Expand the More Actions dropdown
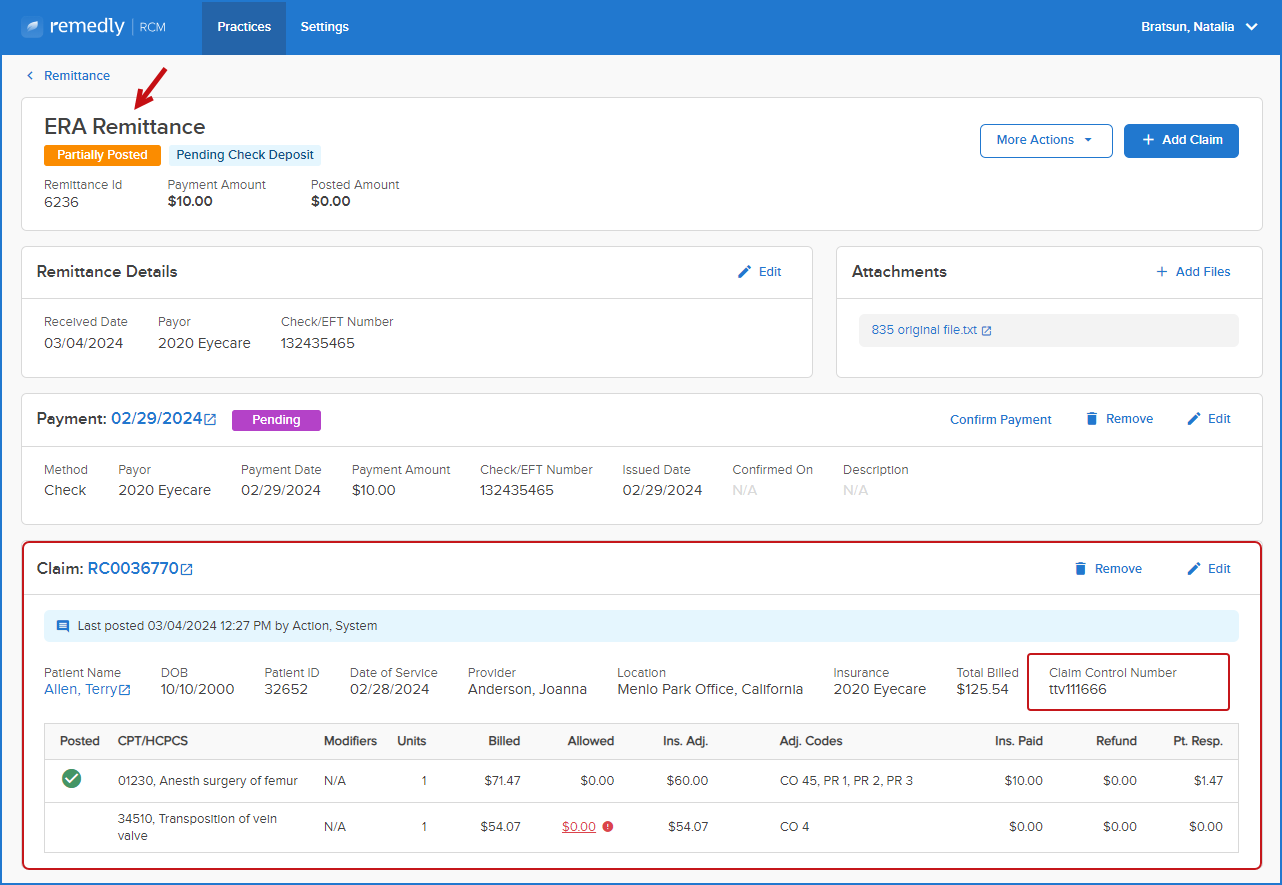The width and height of the screenshot is (1282, 885). point(1046,141)
